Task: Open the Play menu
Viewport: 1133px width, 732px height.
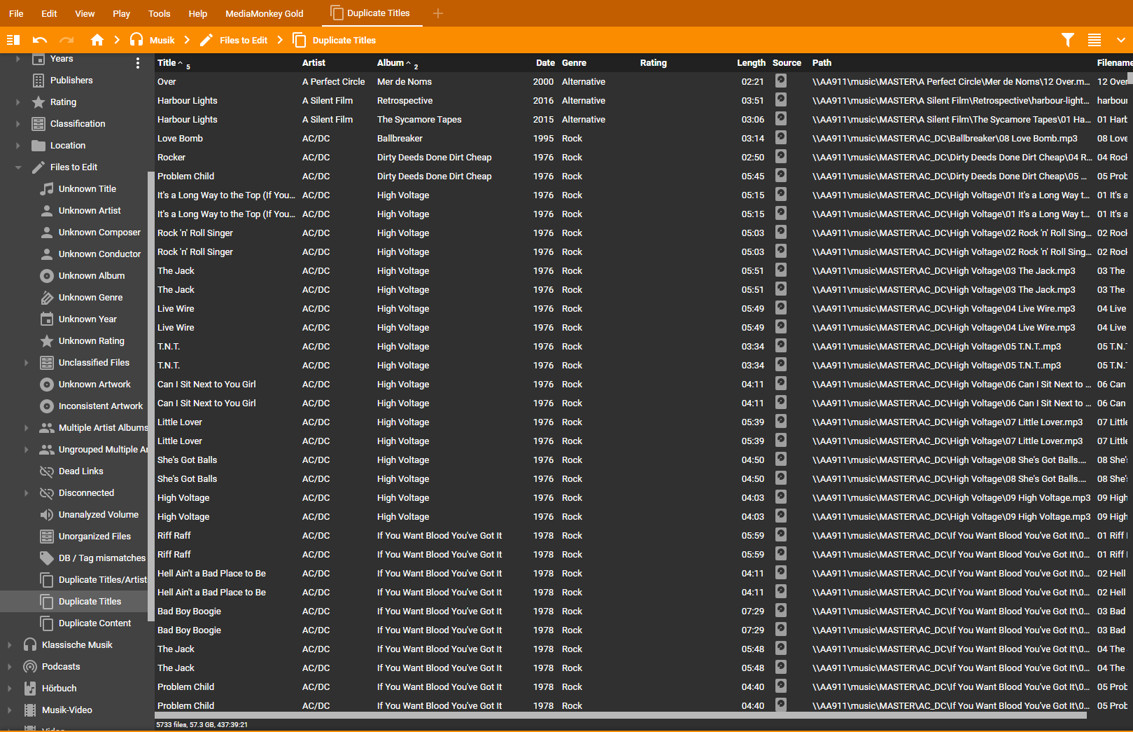Action: 121,14
